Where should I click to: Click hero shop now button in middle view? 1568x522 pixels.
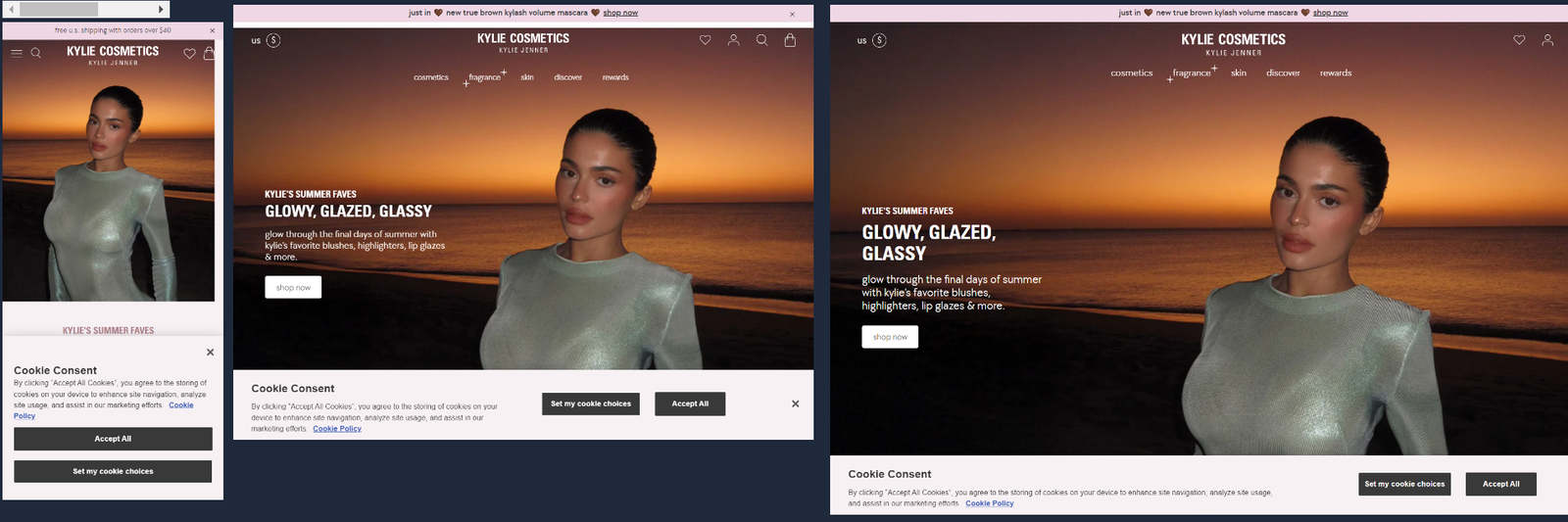pos(293,287)
